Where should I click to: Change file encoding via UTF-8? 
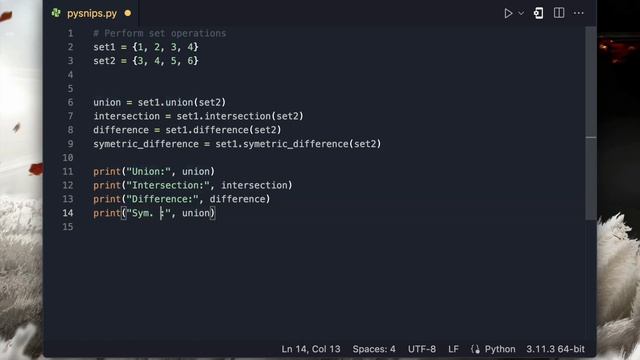(422, 349)
